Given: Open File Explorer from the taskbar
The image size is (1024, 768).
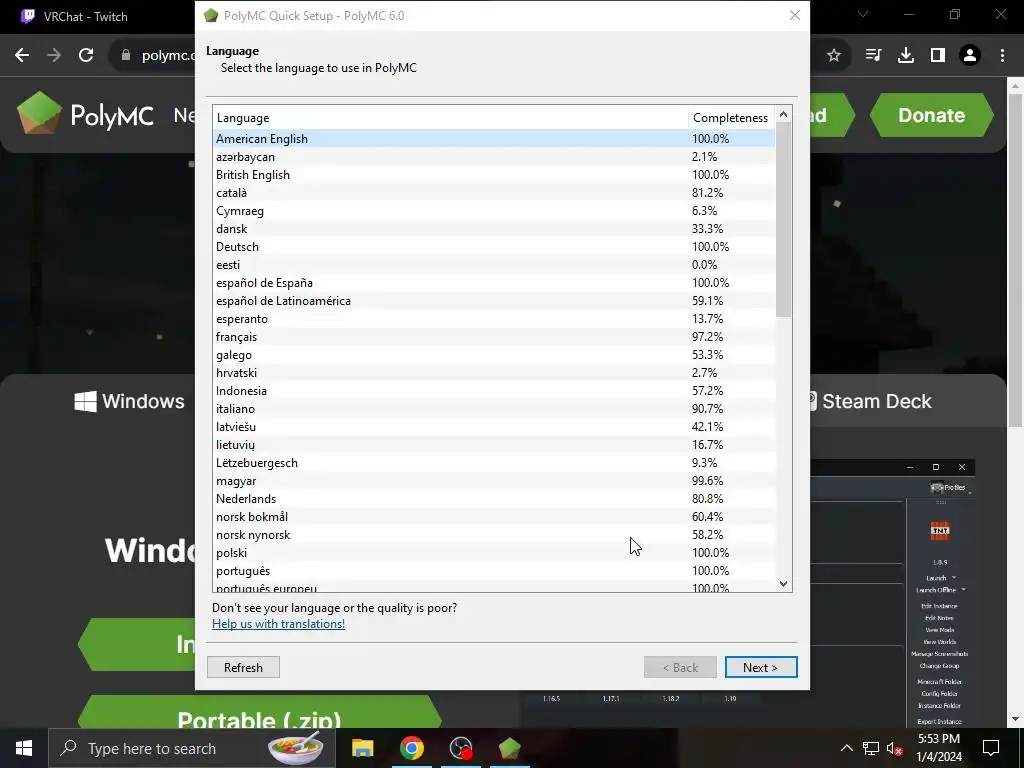Looking at the screenshot, I should point(362,748).
